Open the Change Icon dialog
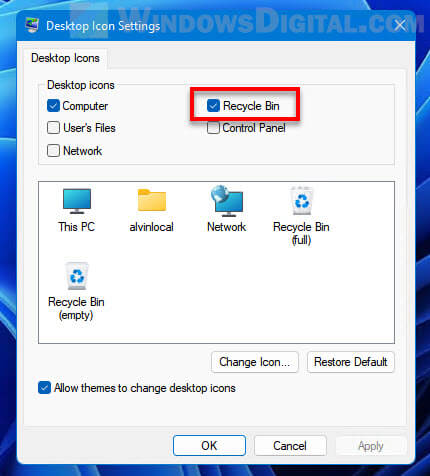The height and width of the screenshot is (476, 430). pyautogui.click(x=255, y=362)
